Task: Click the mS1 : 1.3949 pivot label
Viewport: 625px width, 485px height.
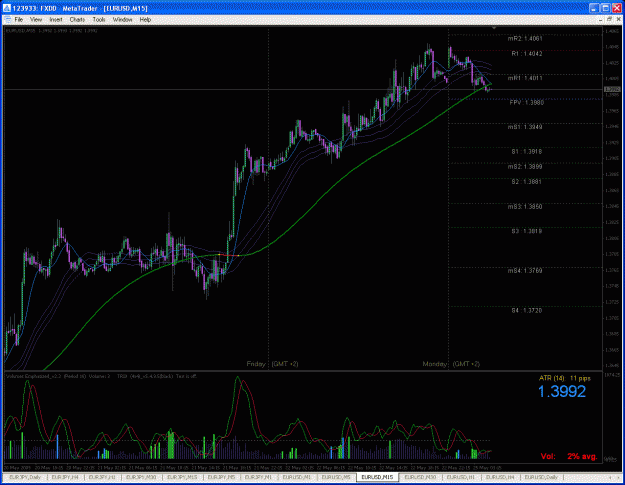Action: click(525, 127)
